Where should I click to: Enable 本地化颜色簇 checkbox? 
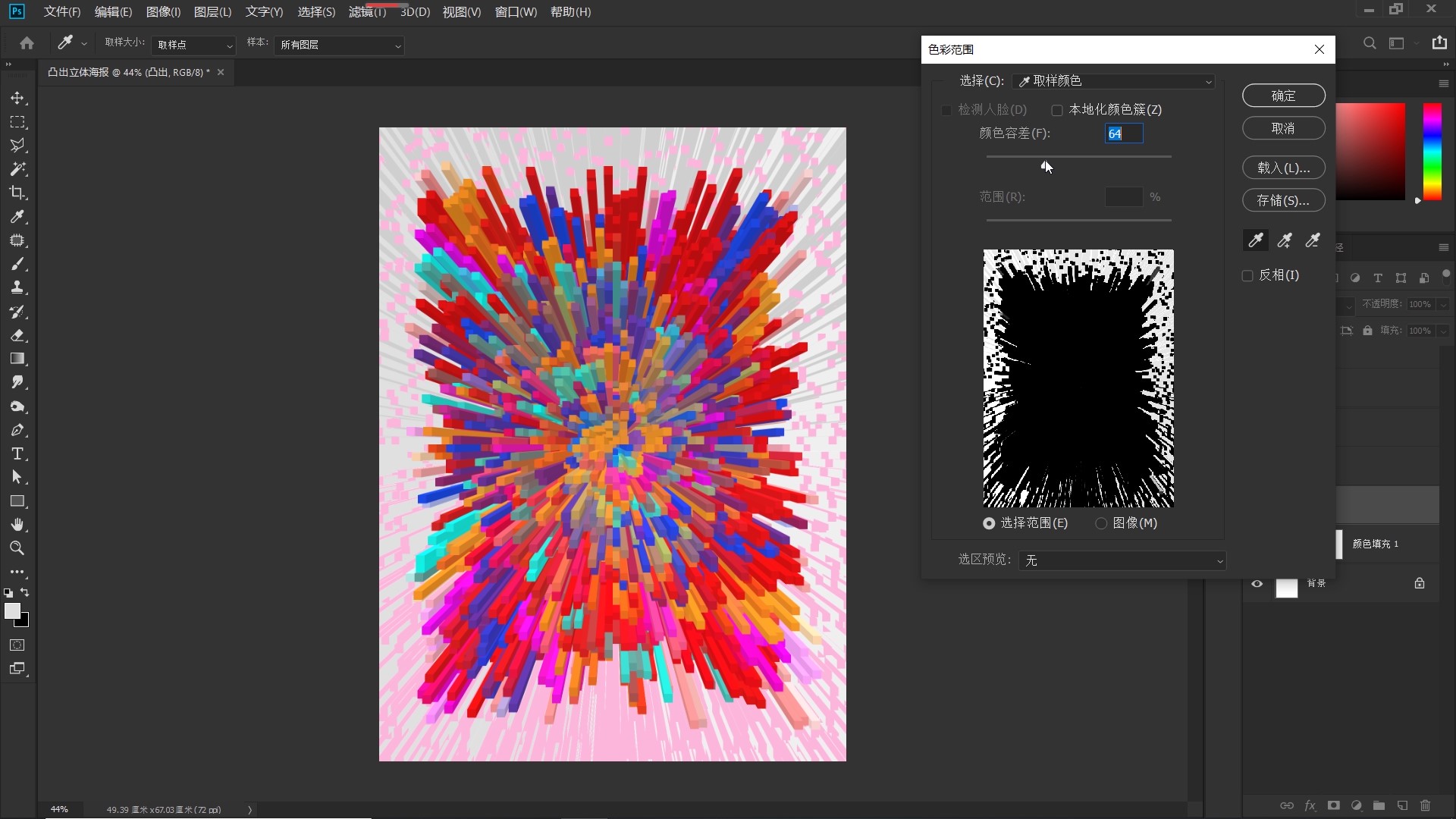coord(1057,111)
